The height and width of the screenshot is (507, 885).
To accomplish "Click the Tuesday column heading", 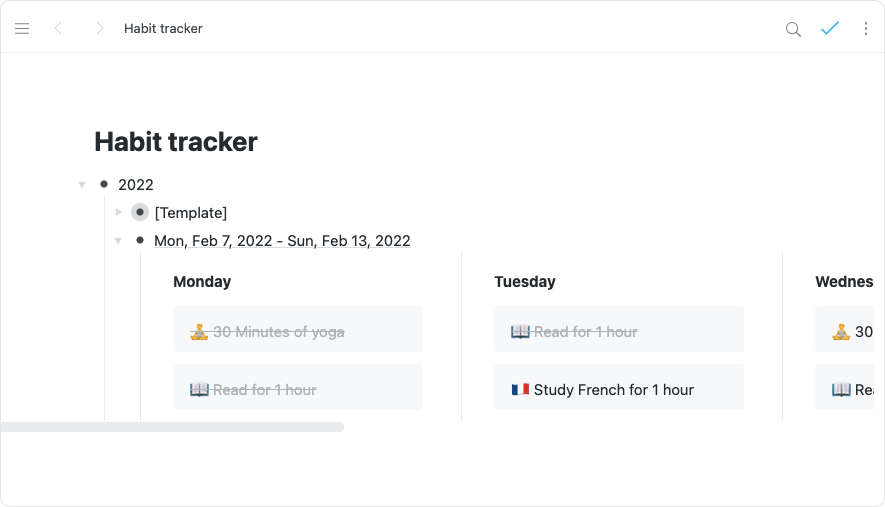I will pyautogui.click(x=524, y=282).
